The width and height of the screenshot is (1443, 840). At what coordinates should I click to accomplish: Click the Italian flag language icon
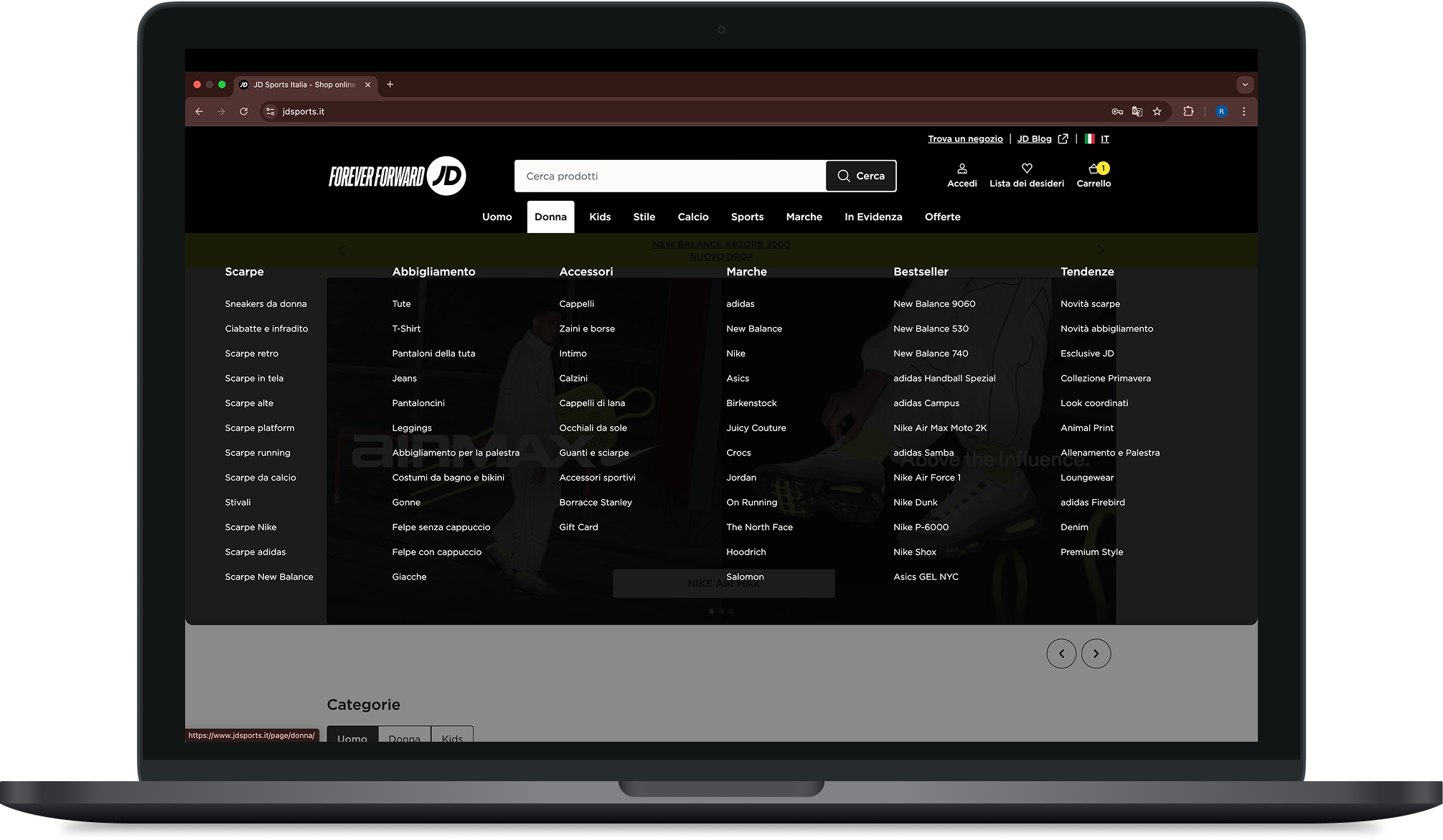pos(1089,138)
